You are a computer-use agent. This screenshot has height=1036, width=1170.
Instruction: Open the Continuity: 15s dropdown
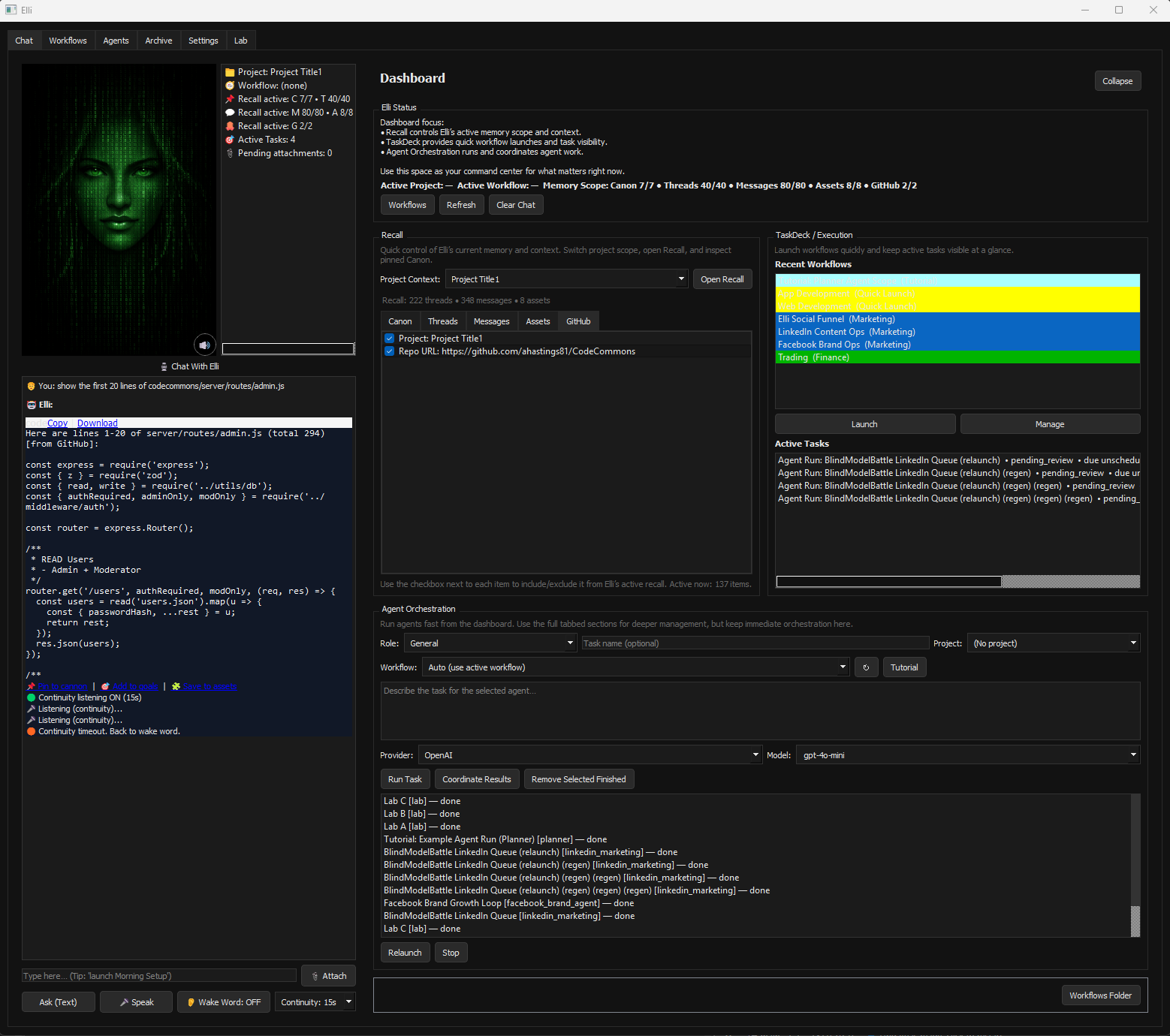(315, 1001)
